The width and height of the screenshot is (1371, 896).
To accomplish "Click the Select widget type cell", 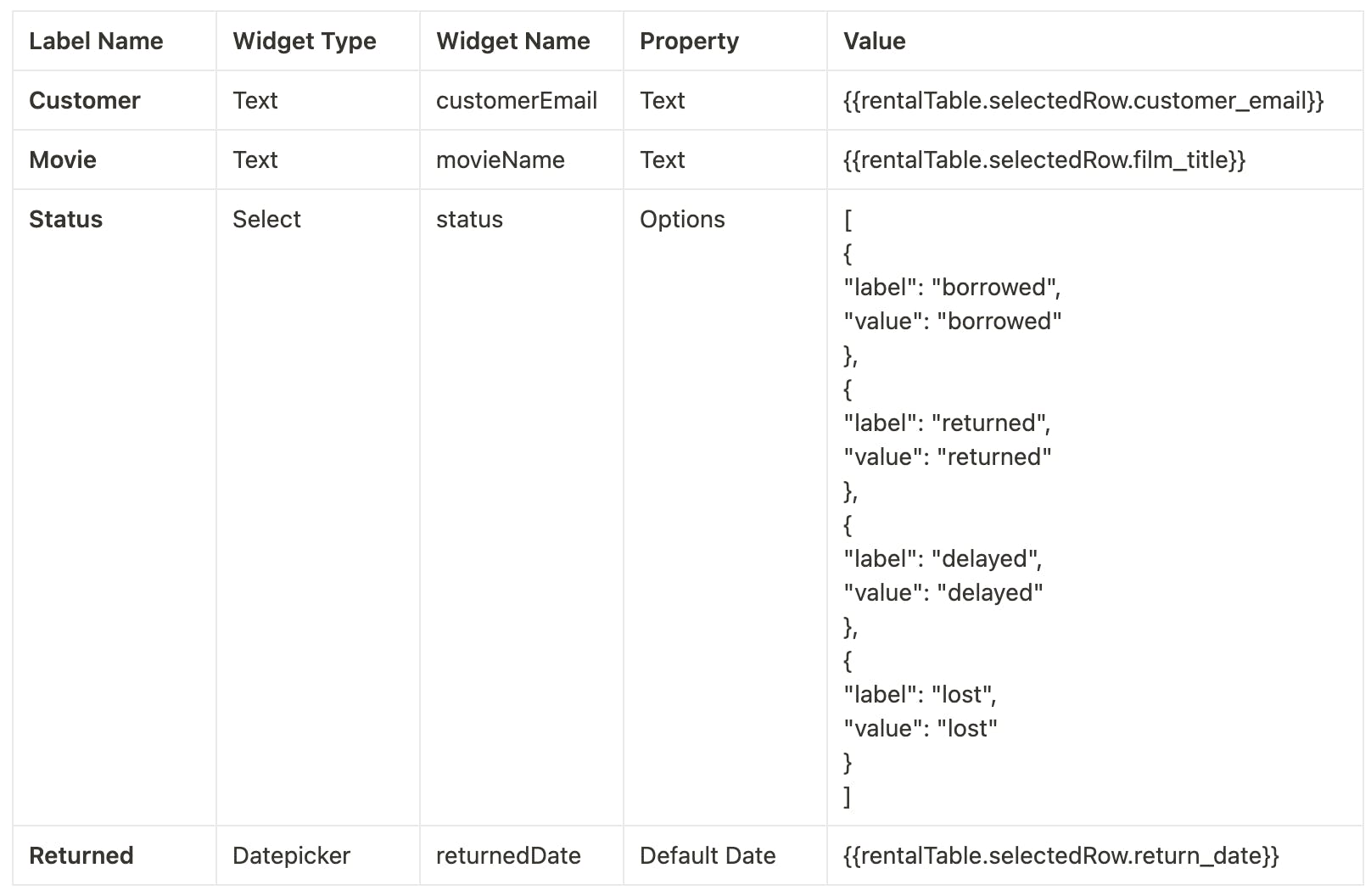I will click(x=266, y=219).
